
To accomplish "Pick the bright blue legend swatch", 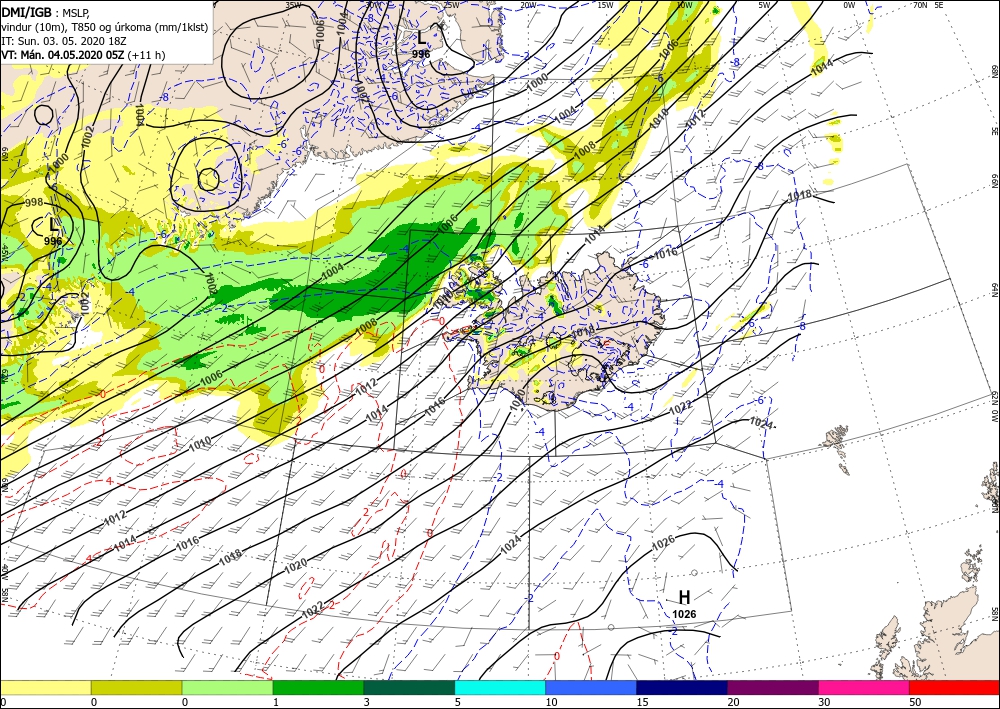I will 591,688.
